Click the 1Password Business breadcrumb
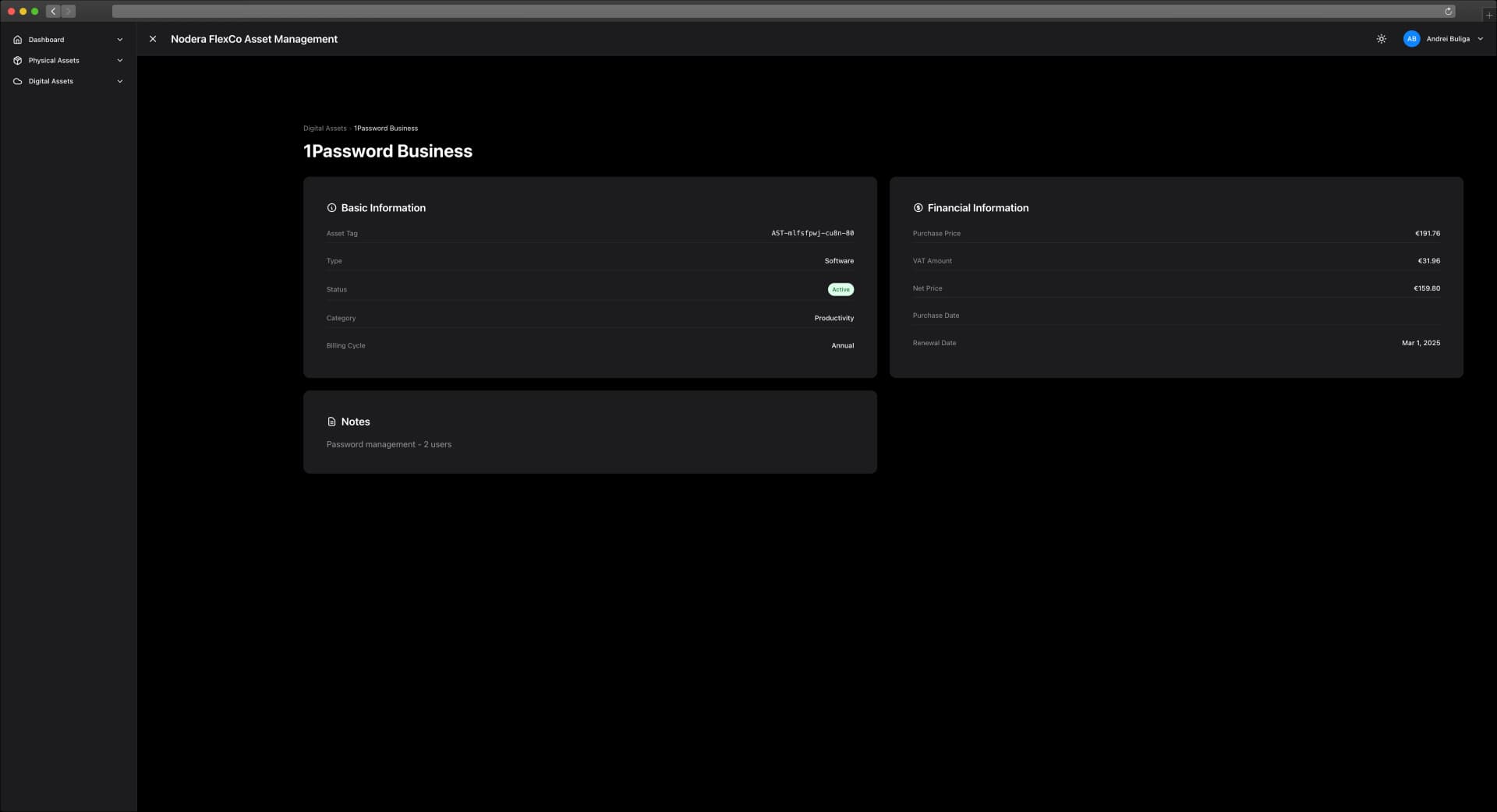Image resolution: width=1497 pixels, height=812 pixels. click(x=386, y=129)
